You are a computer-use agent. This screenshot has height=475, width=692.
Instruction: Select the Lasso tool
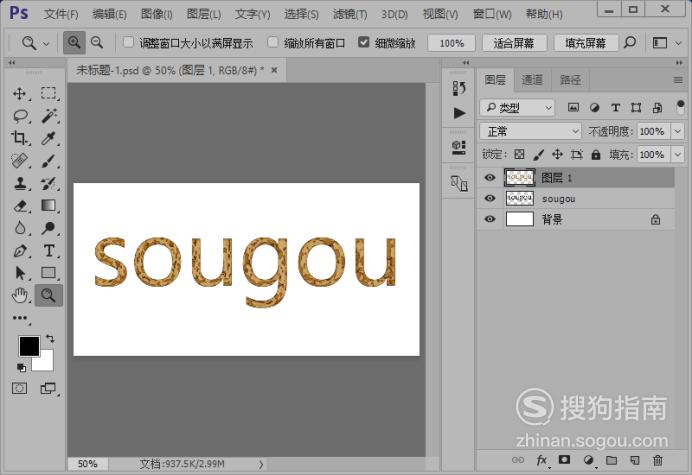click(20, 116)
